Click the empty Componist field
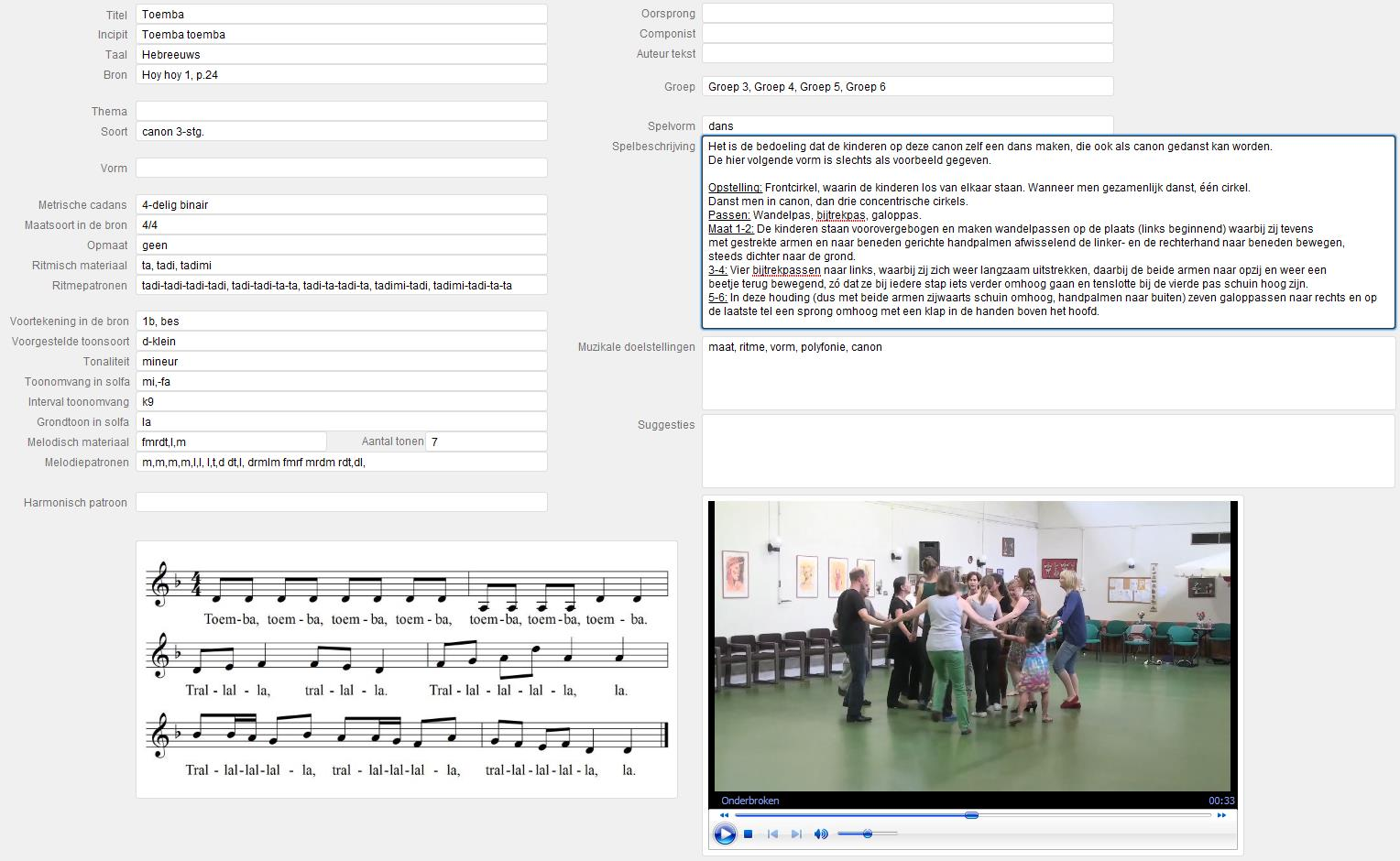The width and height of the screenshot is (1400, 861). click(907, 34)
